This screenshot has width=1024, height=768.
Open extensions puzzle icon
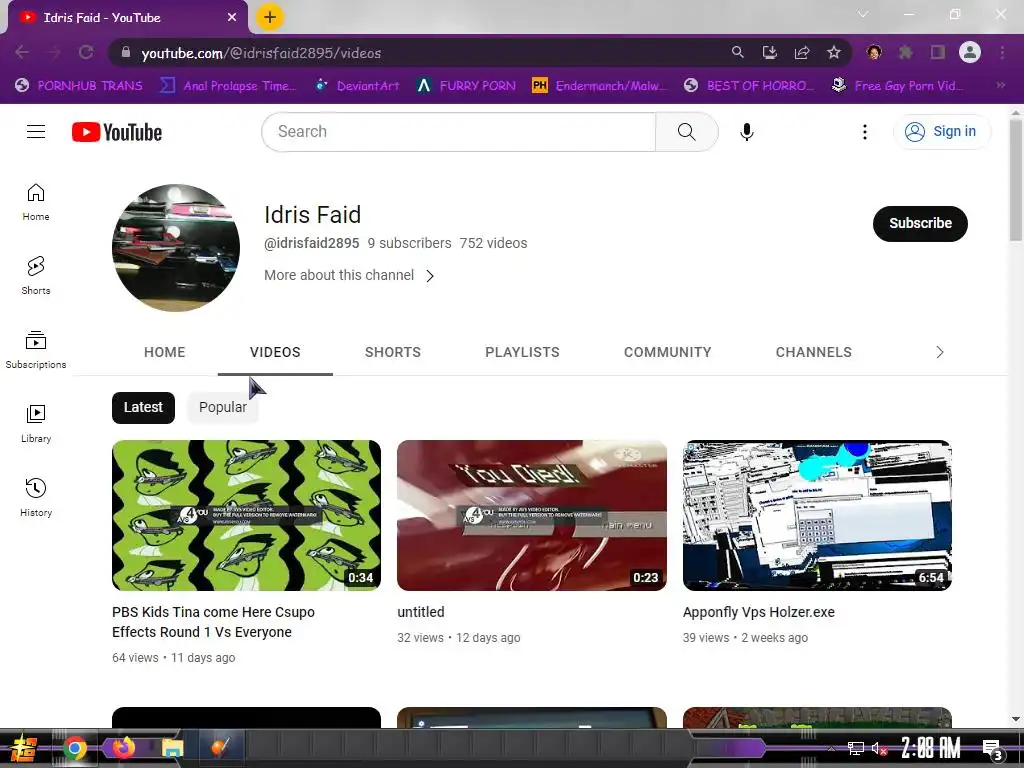point(906,52)
